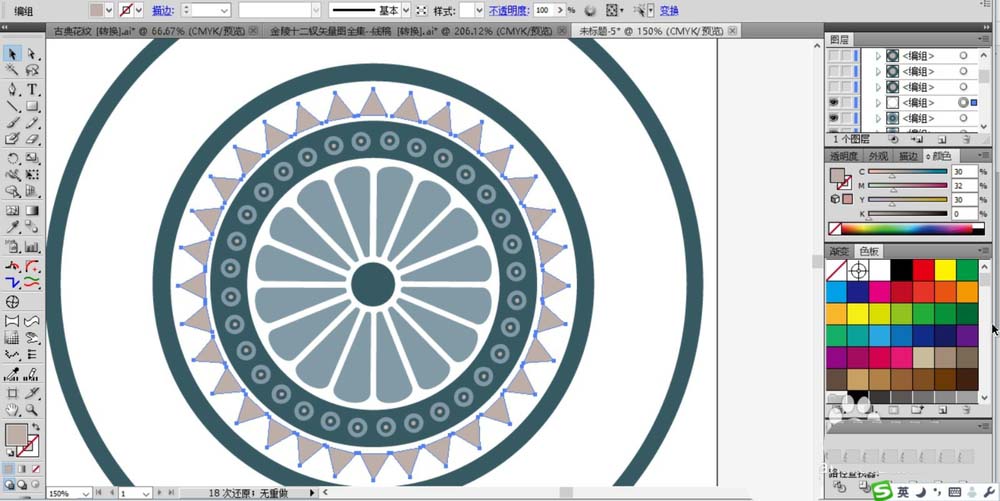1000x501 pixels.
Task: Select the Magic Wand tool
Action: tap(13, 71)
